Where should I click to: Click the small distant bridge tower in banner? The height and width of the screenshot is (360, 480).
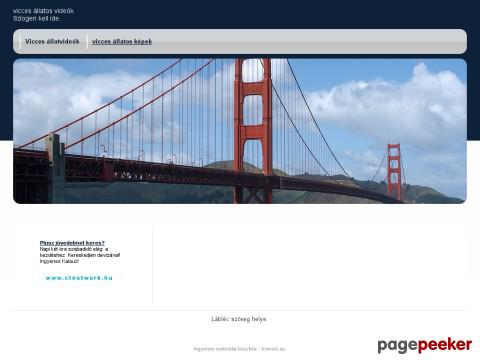394,171
